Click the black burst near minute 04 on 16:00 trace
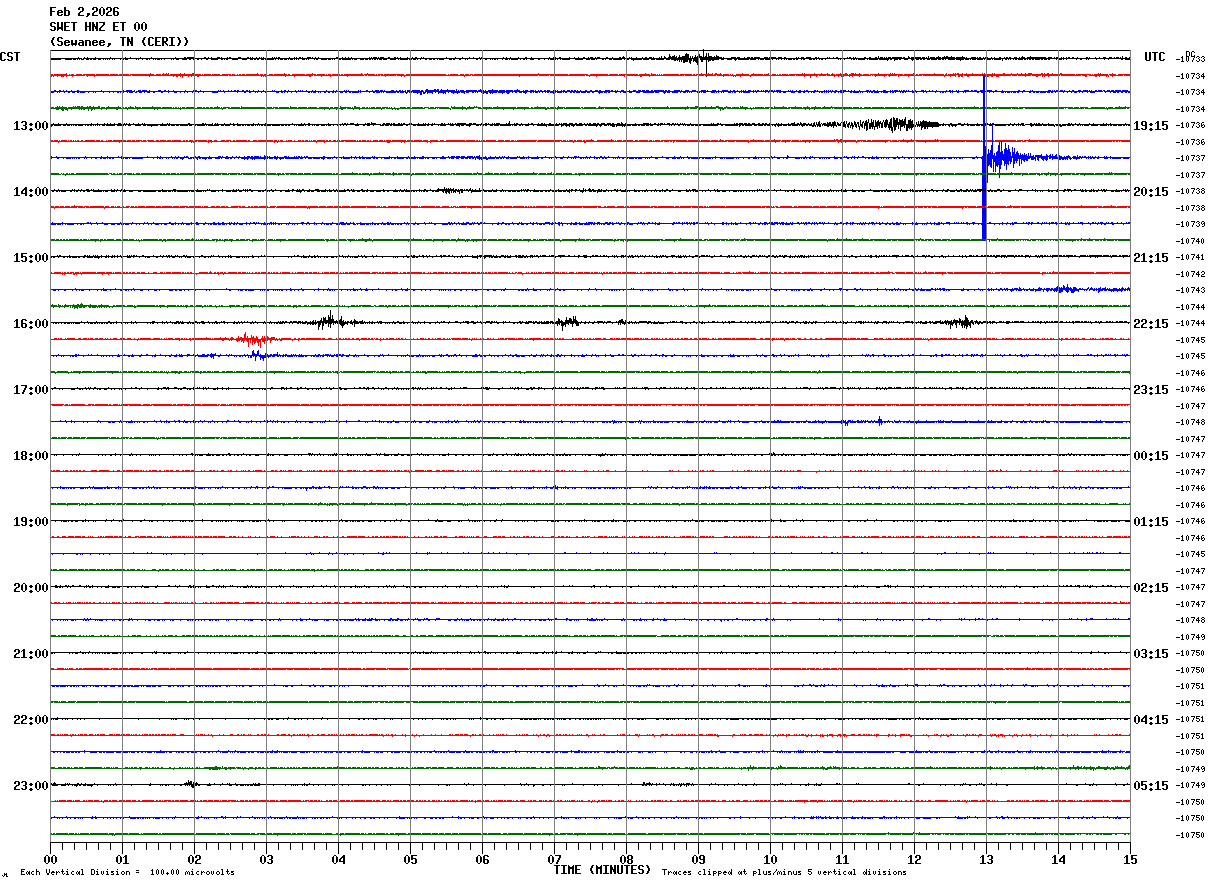Image resolution: width=1210 pixels, height=886 pixels. point(330,322)
